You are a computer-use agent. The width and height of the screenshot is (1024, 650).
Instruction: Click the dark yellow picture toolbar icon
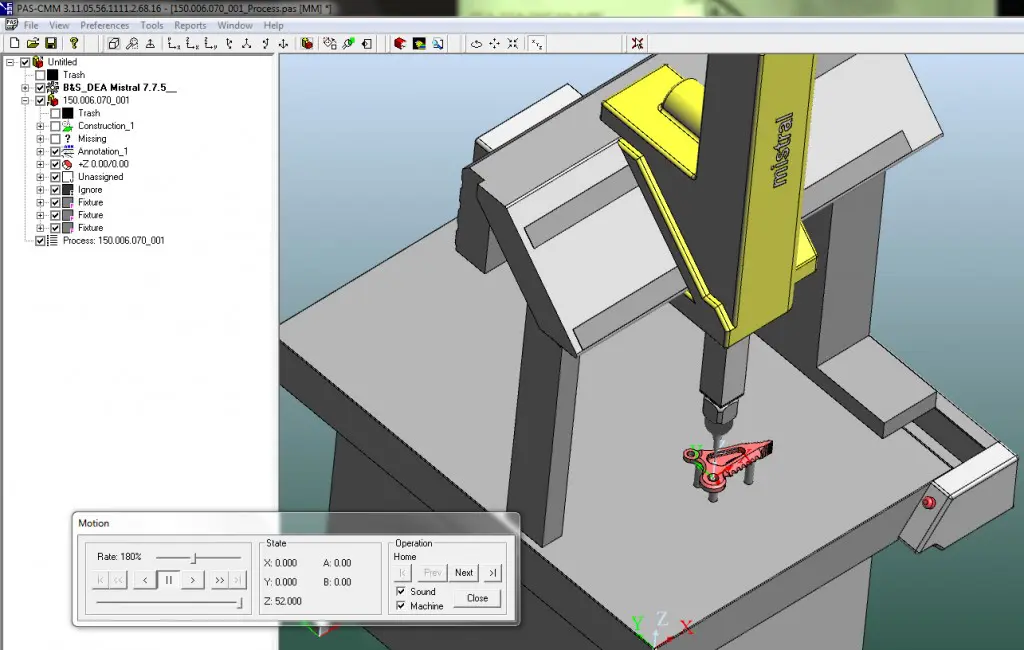click(x=419, y=44)
